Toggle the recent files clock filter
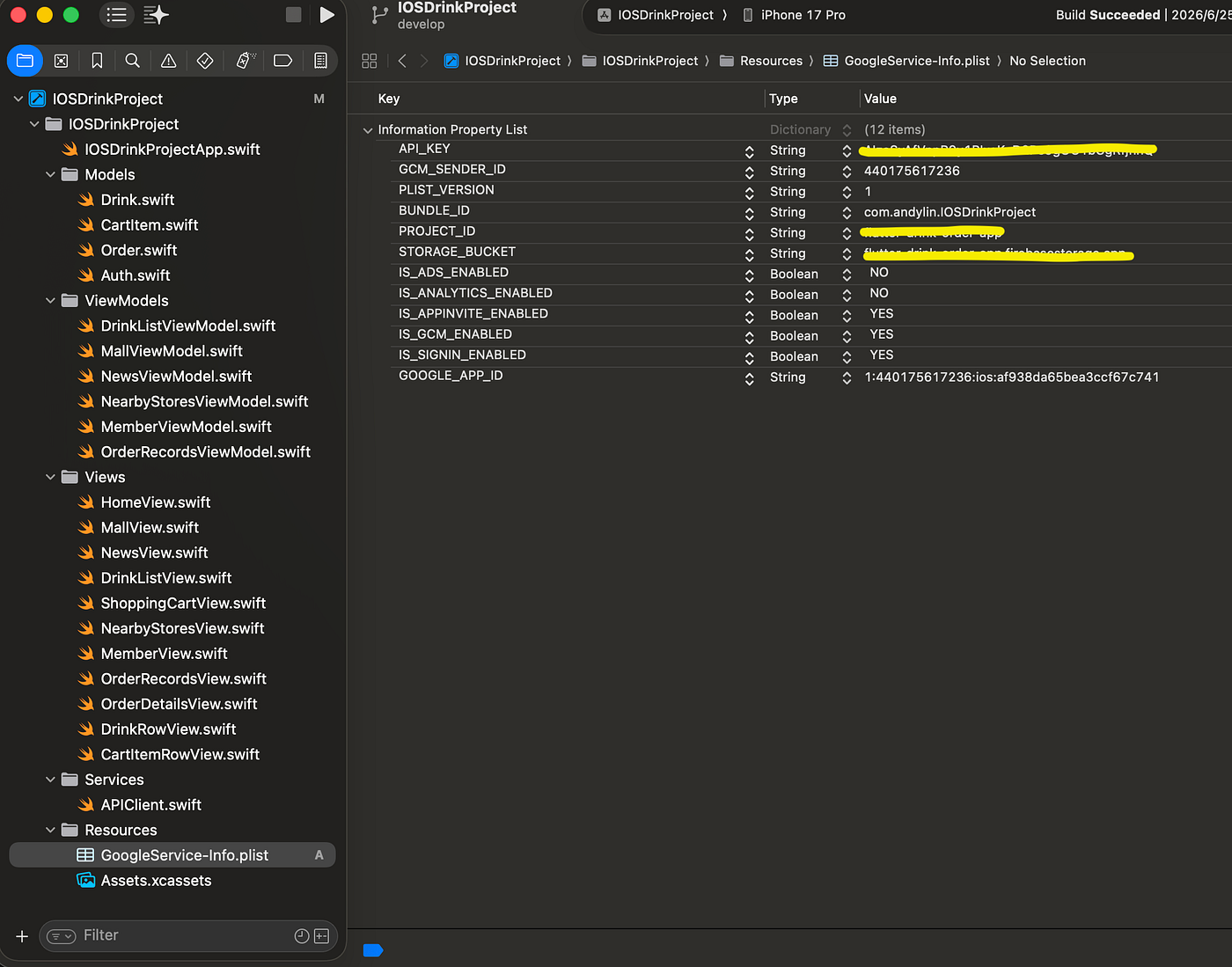Viewport: 1232px width, 967px height. pyautogui.click(x=301, y=936)
